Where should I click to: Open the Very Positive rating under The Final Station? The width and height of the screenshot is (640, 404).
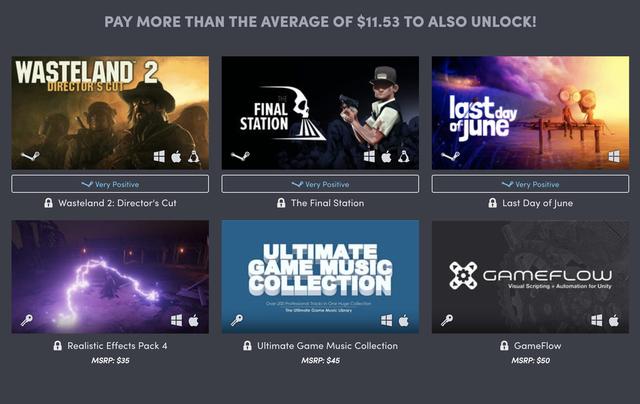tap(320, 184)
